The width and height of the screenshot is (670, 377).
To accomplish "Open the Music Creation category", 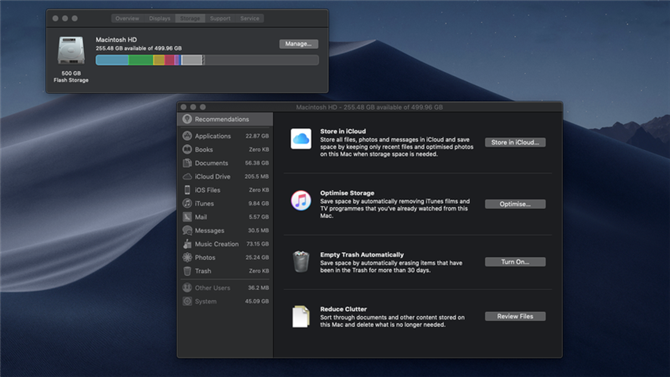I will tap(225, 244).
